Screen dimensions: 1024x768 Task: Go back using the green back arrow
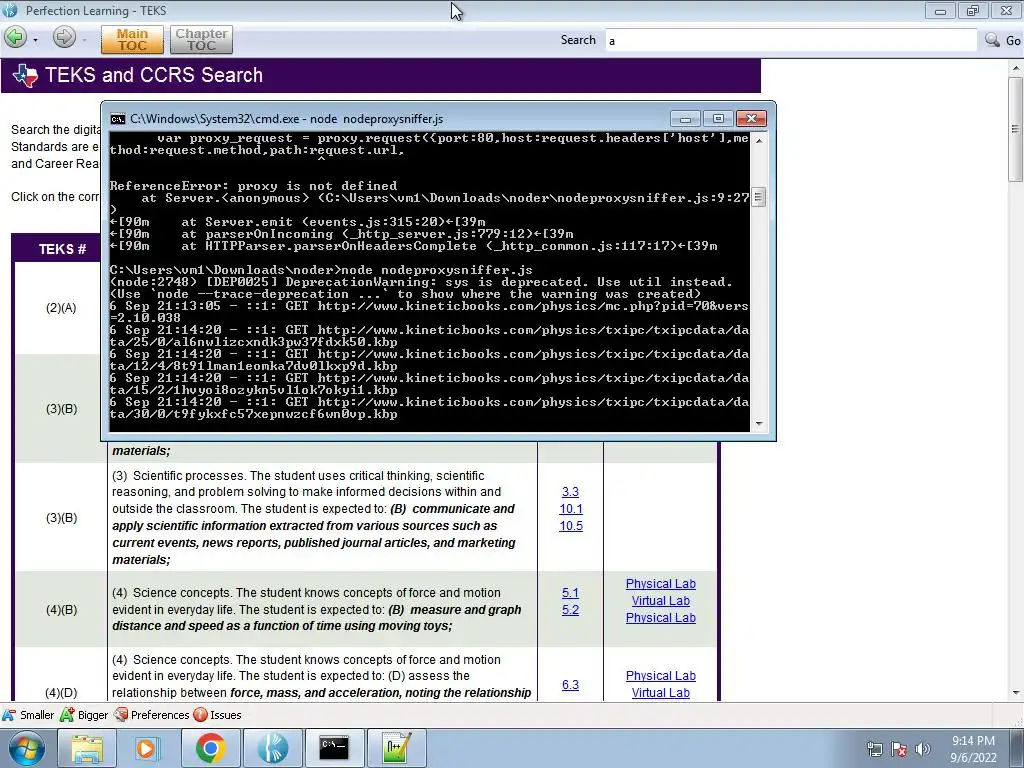coord(16,38)
